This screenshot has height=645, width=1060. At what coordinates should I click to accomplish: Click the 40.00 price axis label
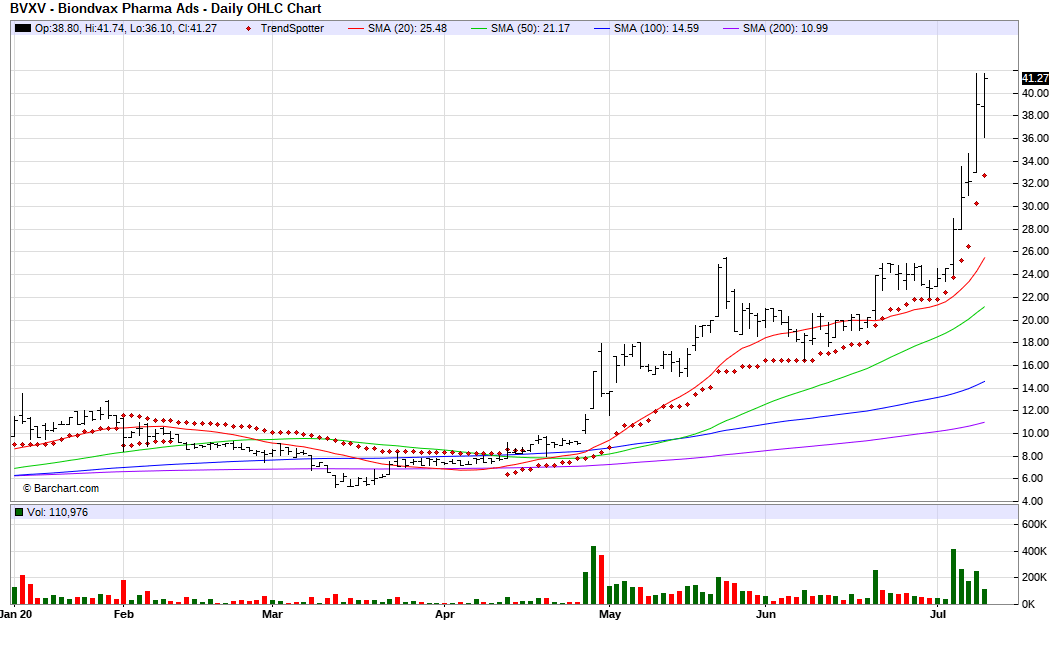click(1035, 93)
